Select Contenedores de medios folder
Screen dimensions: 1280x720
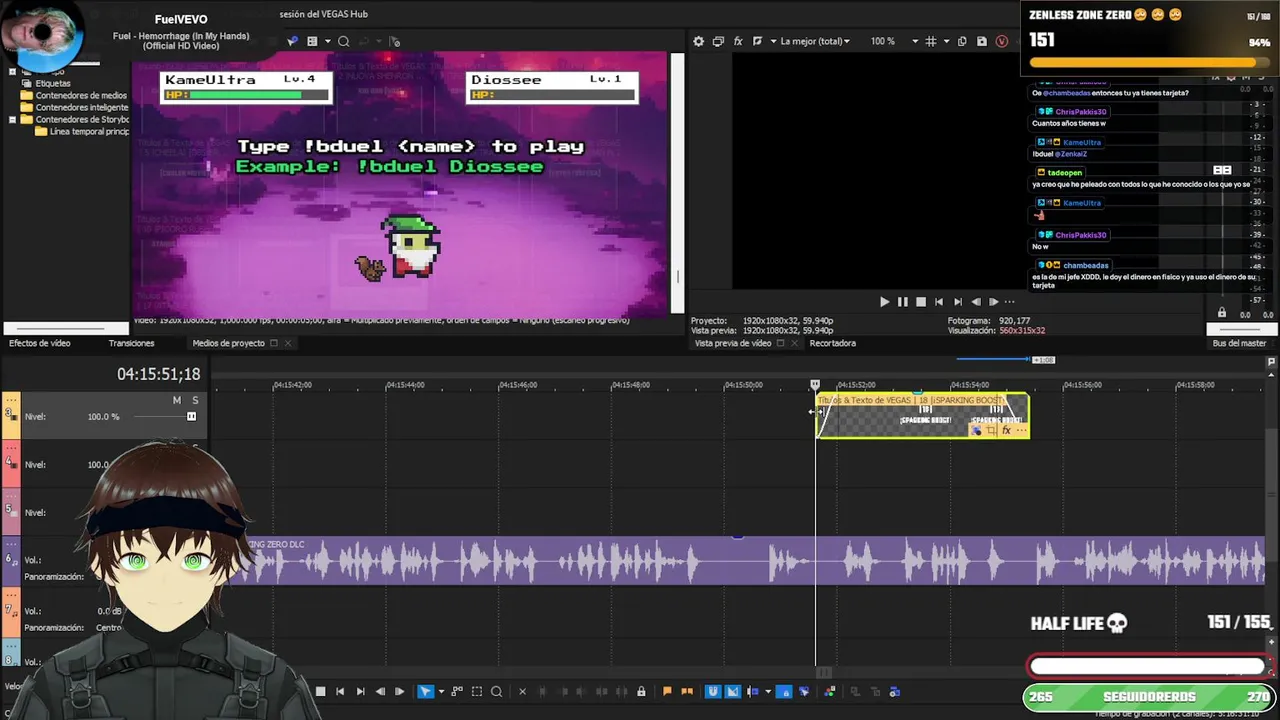(x=81, y=95)
